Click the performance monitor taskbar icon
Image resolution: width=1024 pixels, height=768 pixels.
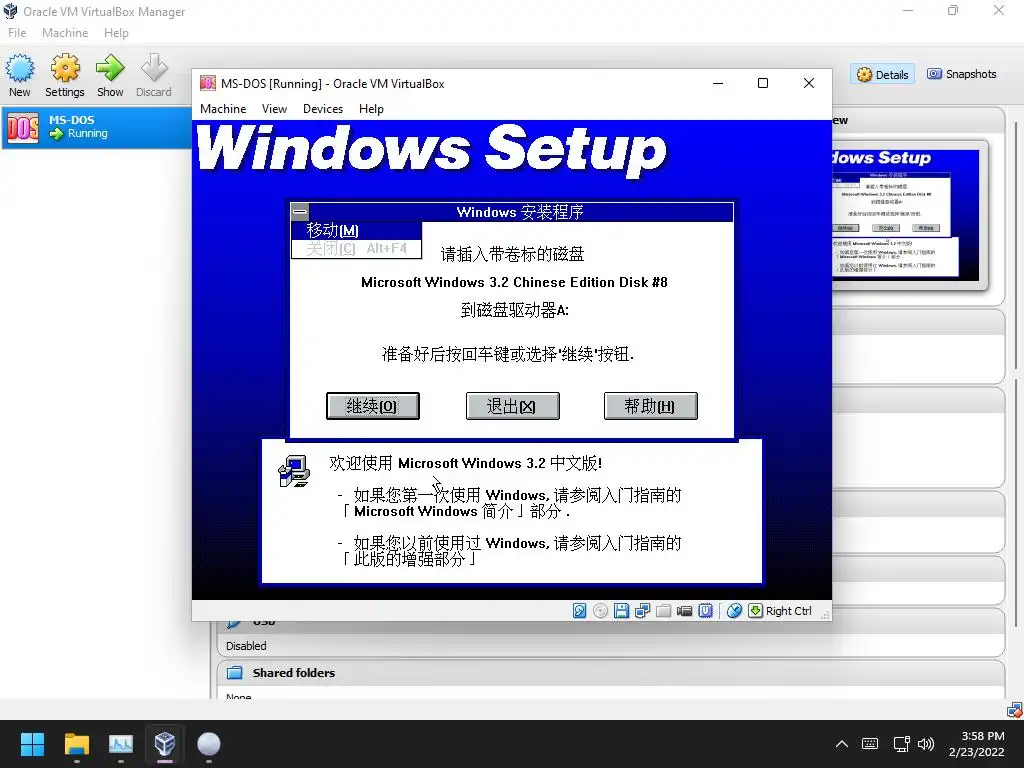[x=121, y=744]
